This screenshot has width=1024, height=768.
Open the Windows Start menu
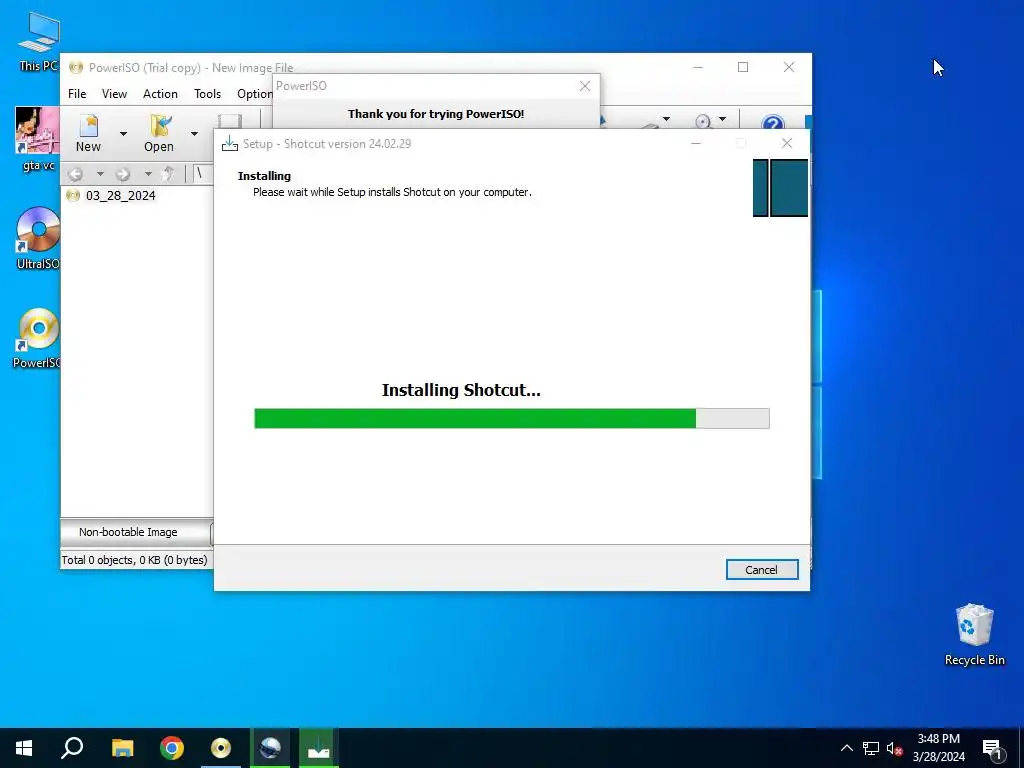coord(24,748)
